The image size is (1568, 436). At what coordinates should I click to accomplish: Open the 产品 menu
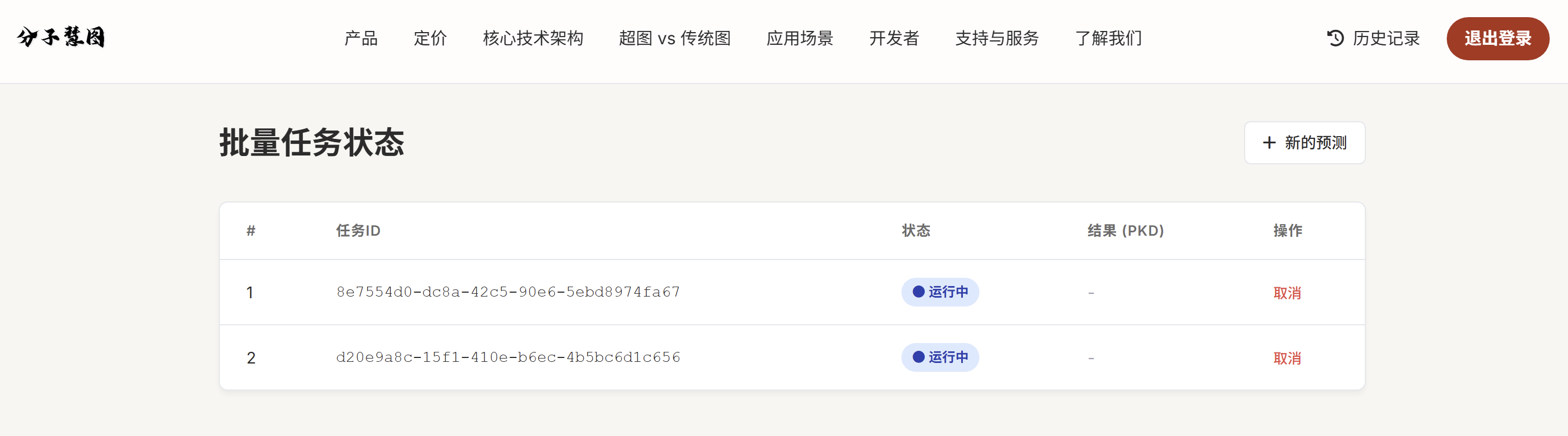tap(361, 38)
